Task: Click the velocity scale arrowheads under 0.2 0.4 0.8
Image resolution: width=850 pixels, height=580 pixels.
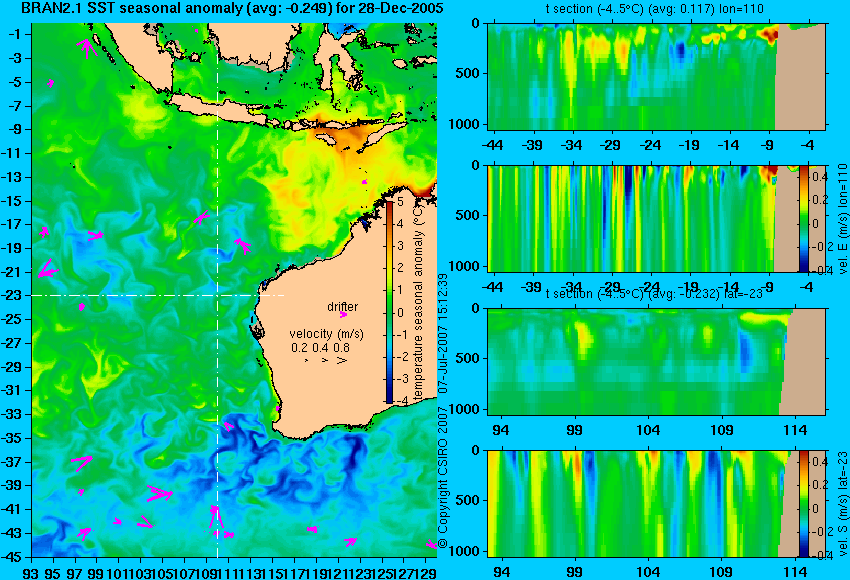Action: pos(325,360)
